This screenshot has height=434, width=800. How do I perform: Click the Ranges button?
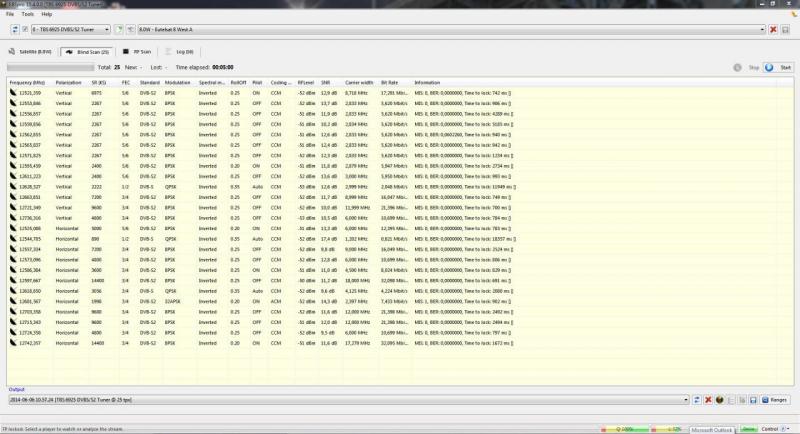click(x=775, y=399)
